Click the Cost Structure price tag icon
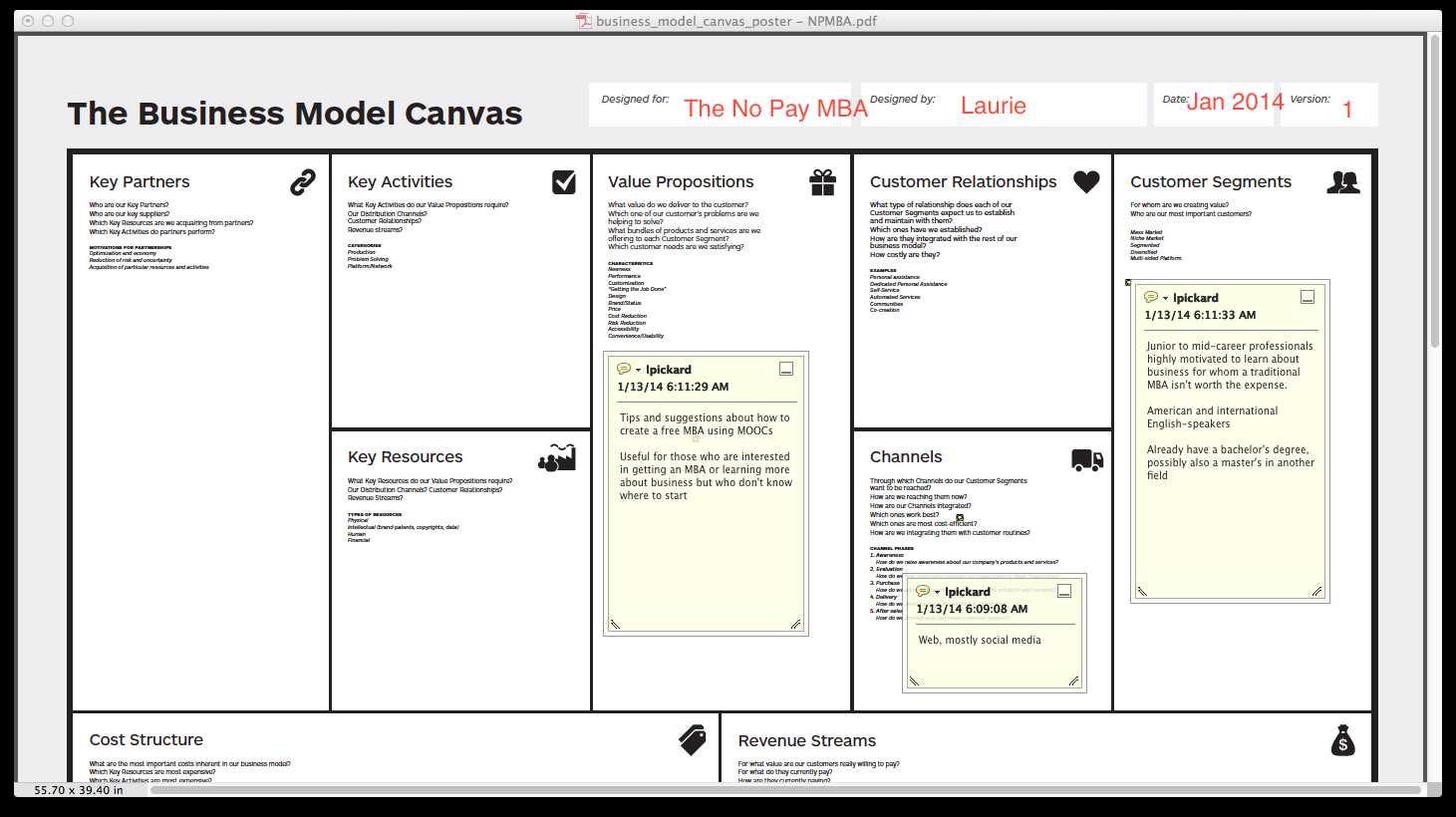Image resolution: width=1456 pixels, height=817 pixels. click(x=693, y=740)
